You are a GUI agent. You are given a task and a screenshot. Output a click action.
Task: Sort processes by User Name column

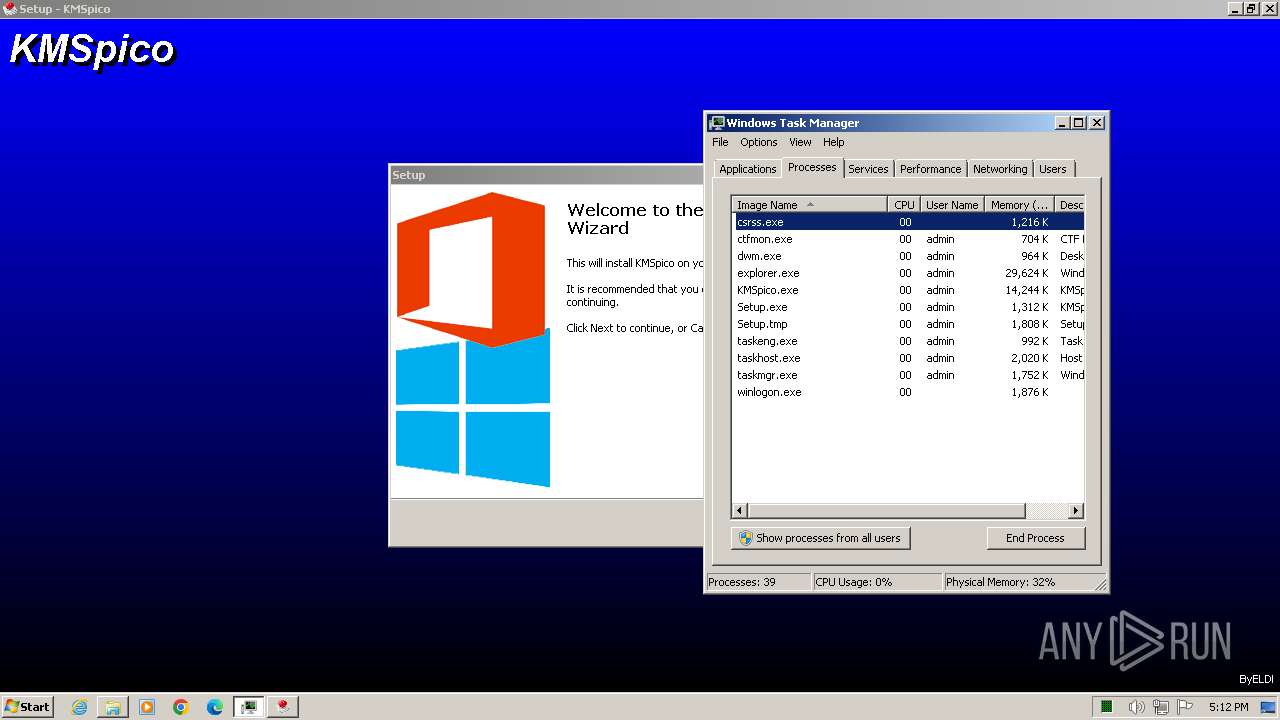[x=952, y=205]
